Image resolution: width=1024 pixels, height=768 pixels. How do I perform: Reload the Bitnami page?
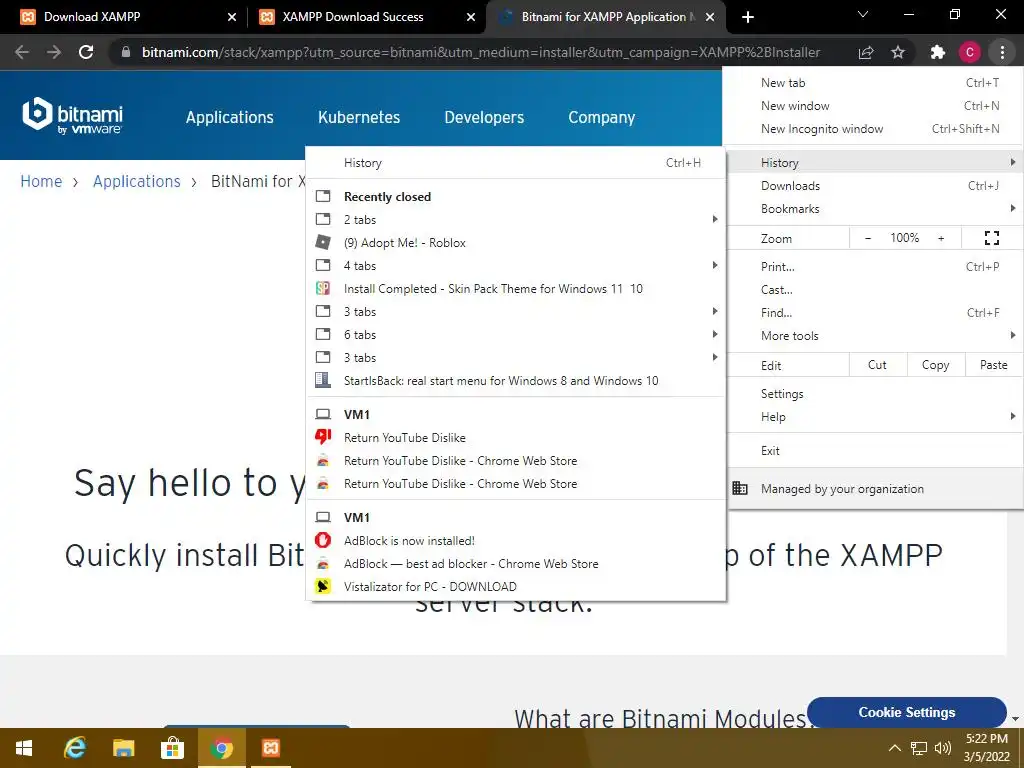[86, 52]
